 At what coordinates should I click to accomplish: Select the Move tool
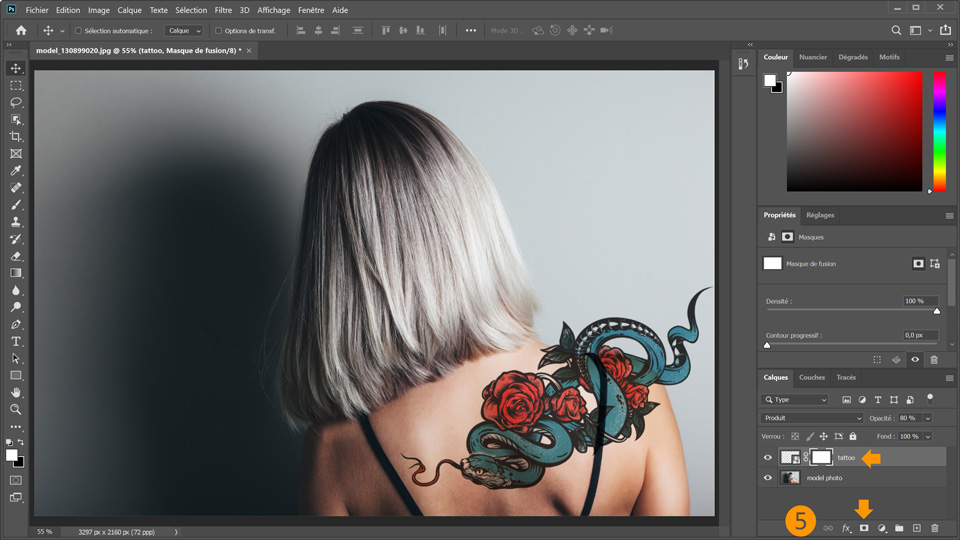[16, 68]
